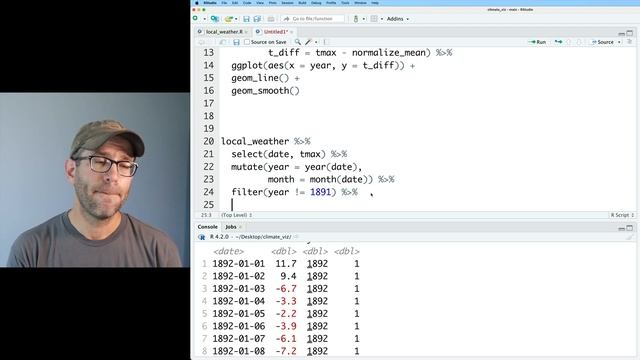
Task: Open the R Script file type selector
Action: coord(622,215)
